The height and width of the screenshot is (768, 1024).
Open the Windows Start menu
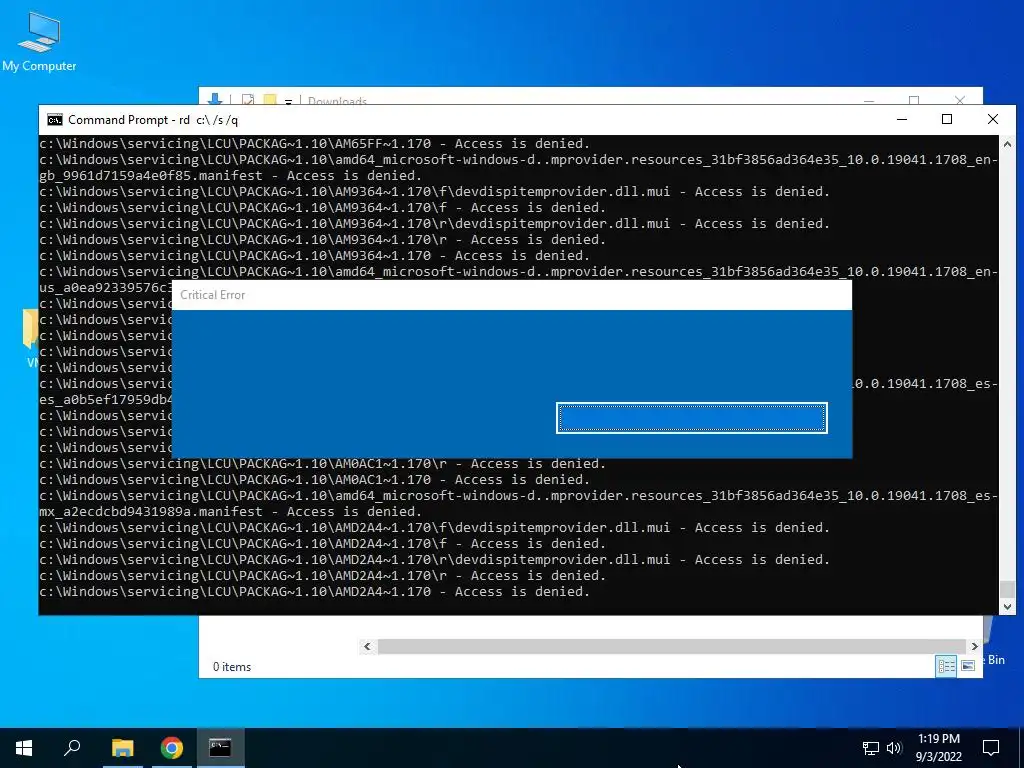click(24, 747)
